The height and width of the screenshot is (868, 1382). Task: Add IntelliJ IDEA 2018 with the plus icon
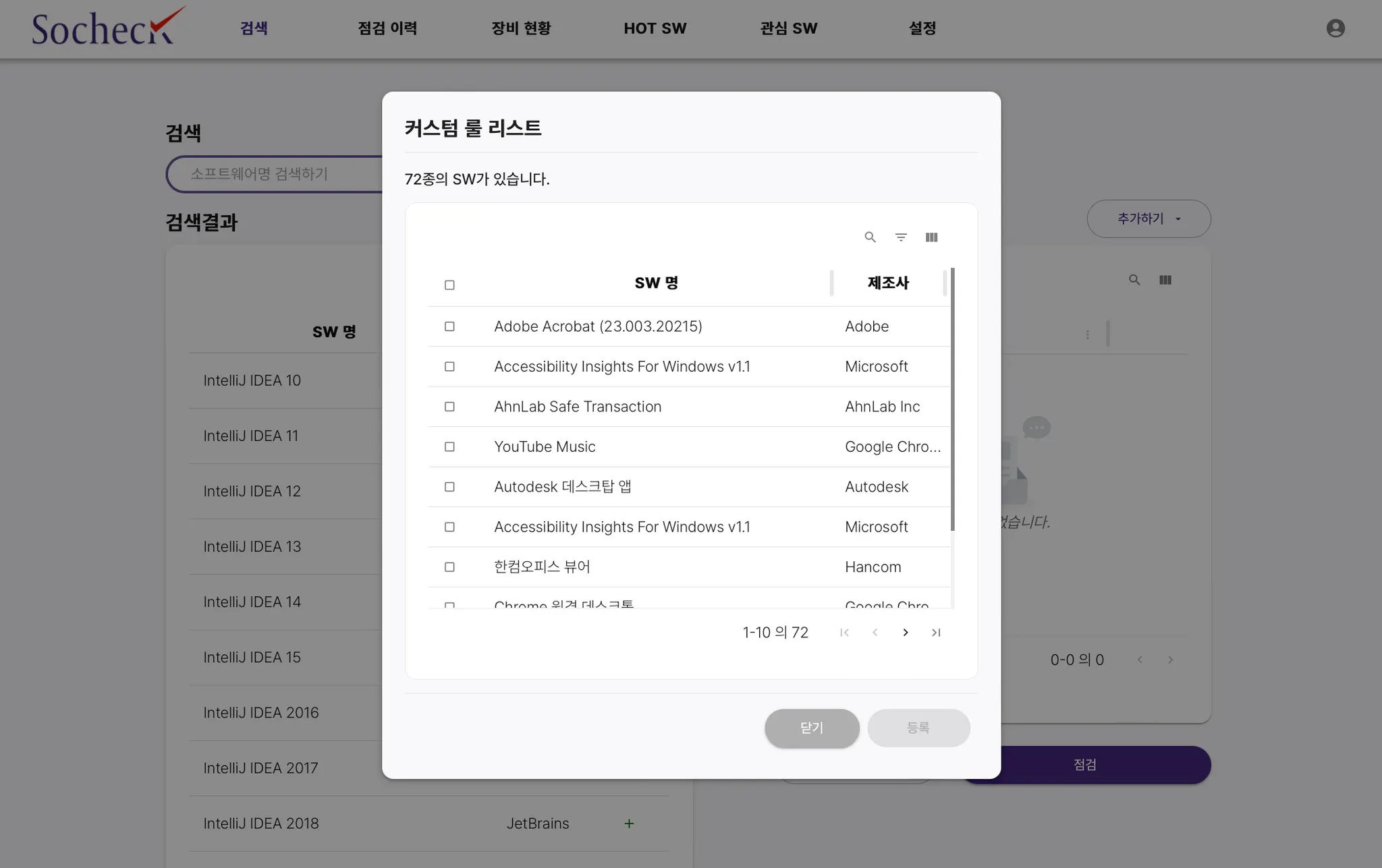[629, 823]
